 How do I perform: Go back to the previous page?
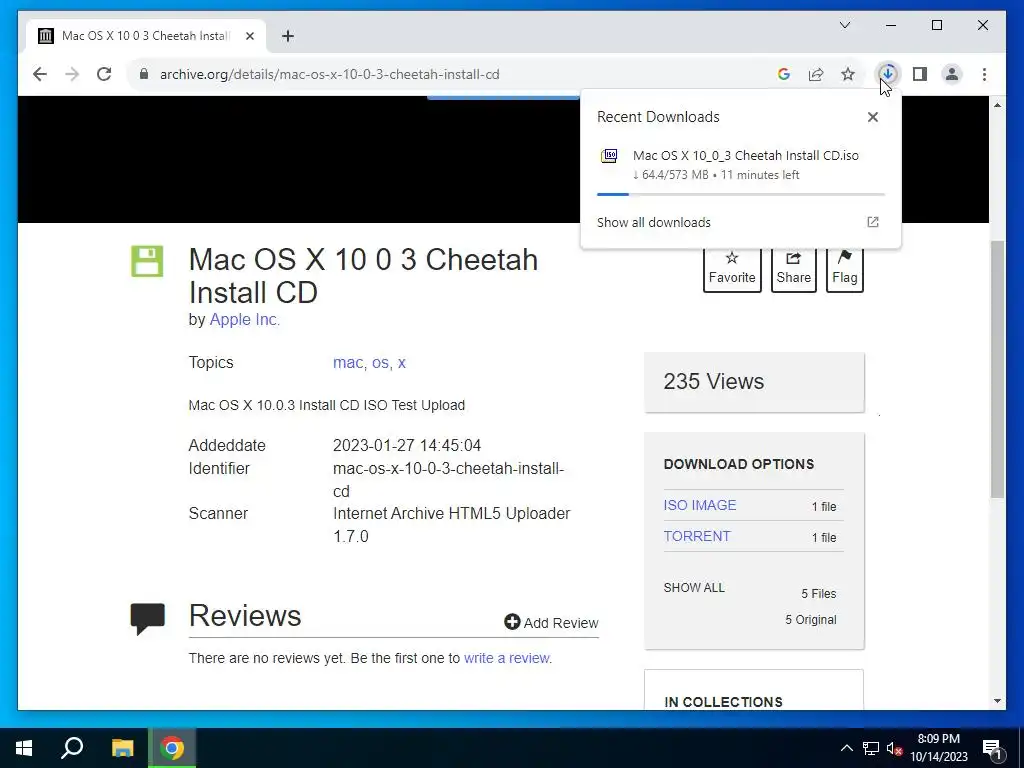pyautogui.click(x=40, y=74)
